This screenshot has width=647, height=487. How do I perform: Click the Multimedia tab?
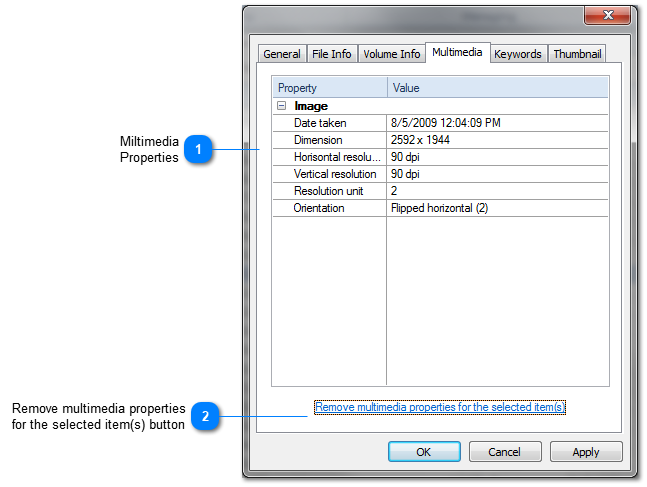457,52
